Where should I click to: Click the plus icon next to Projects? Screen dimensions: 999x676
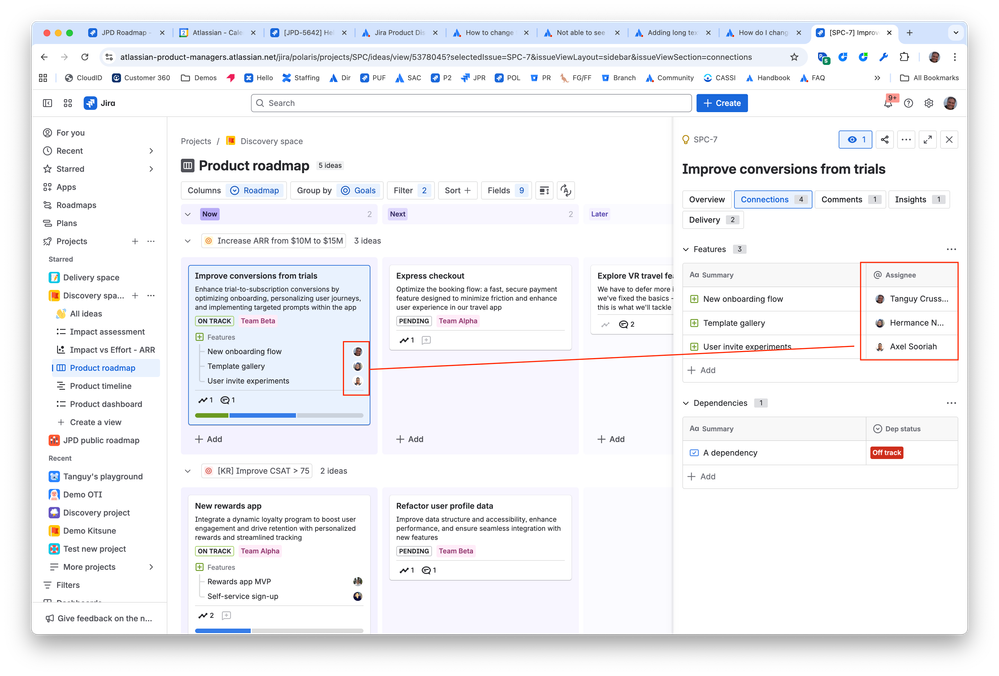click(x=135, y=241)
